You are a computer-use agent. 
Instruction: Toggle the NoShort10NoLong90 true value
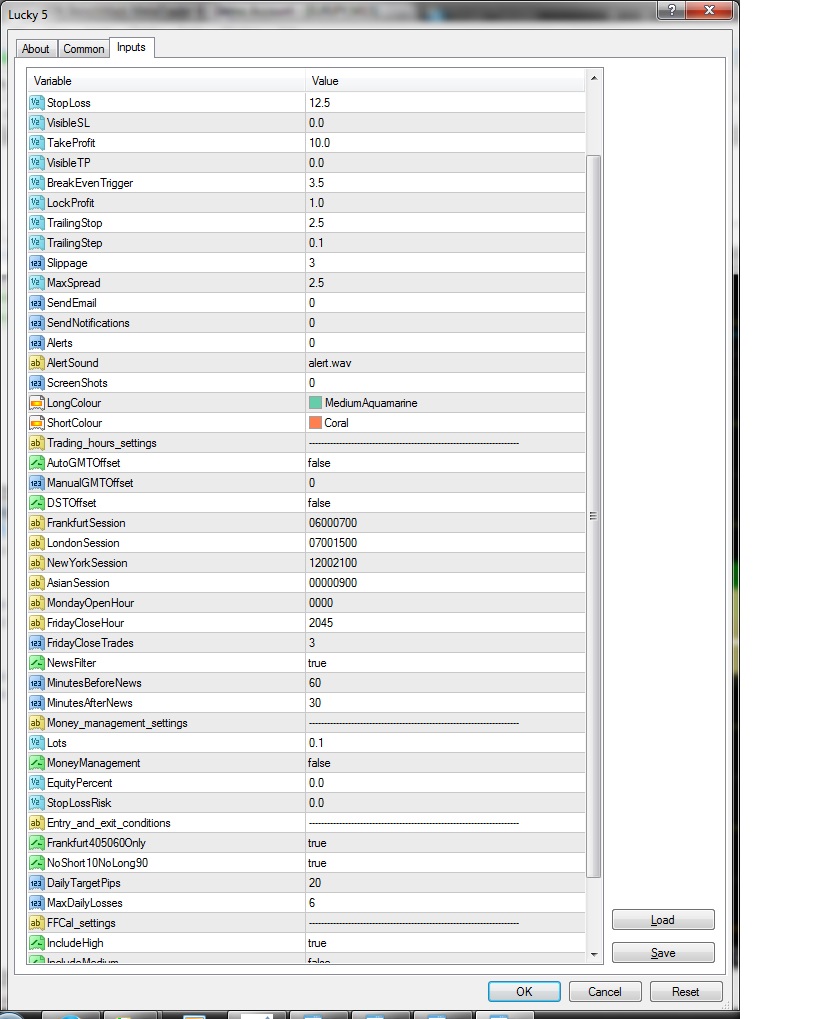[x=445, y=863]
